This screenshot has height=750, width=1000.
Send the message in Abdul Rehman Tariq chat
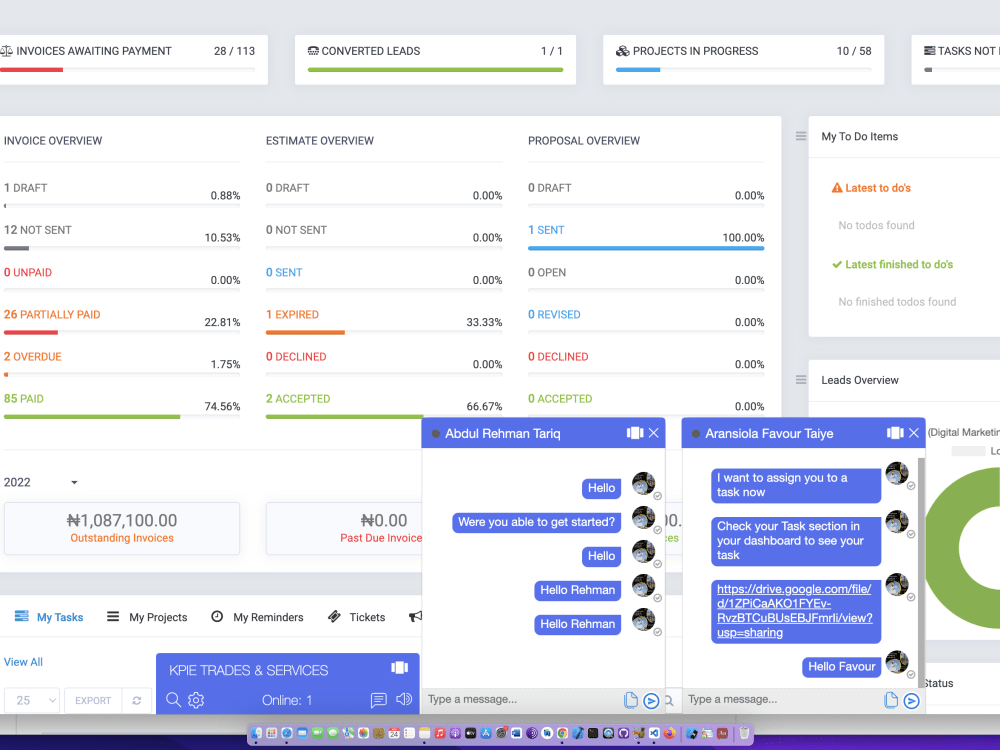pyautogui.click(x=651, y=701)
